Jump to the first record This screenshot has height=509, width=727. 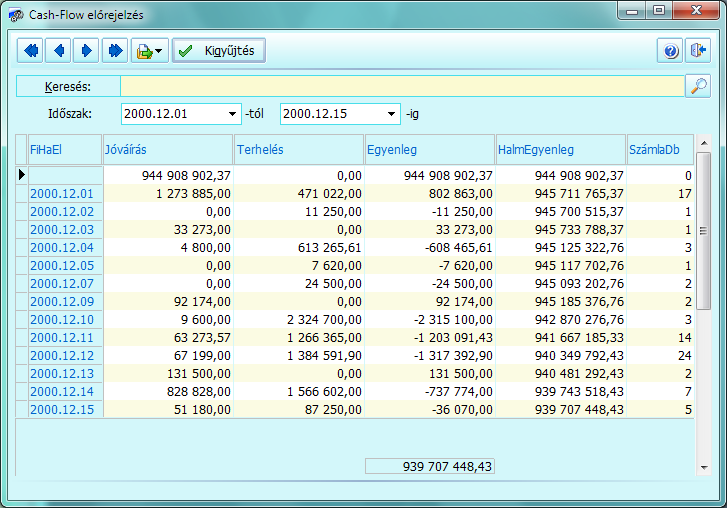[x=31, y=50]
